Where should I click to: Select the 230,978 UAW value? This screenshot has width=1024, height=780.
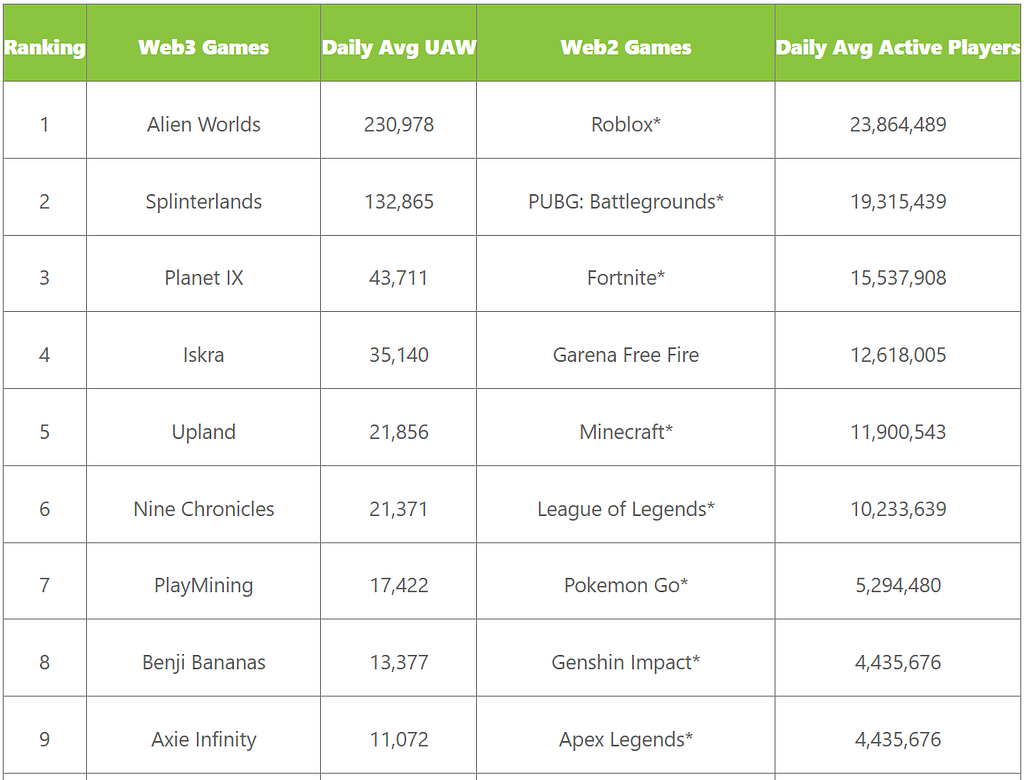click(399, 124)
